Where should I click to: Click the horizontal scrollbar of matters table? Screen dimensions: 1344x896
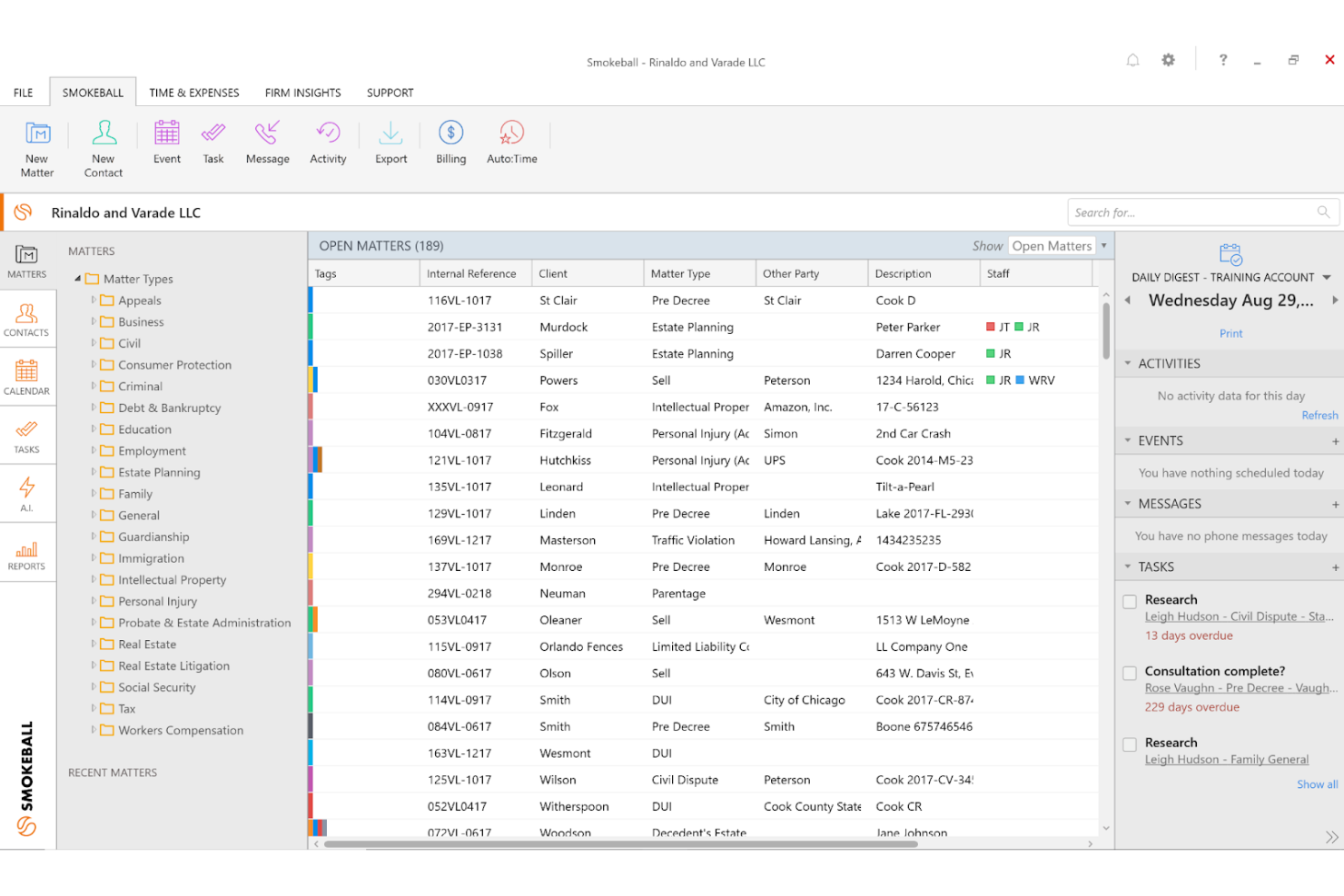[620, 843]
